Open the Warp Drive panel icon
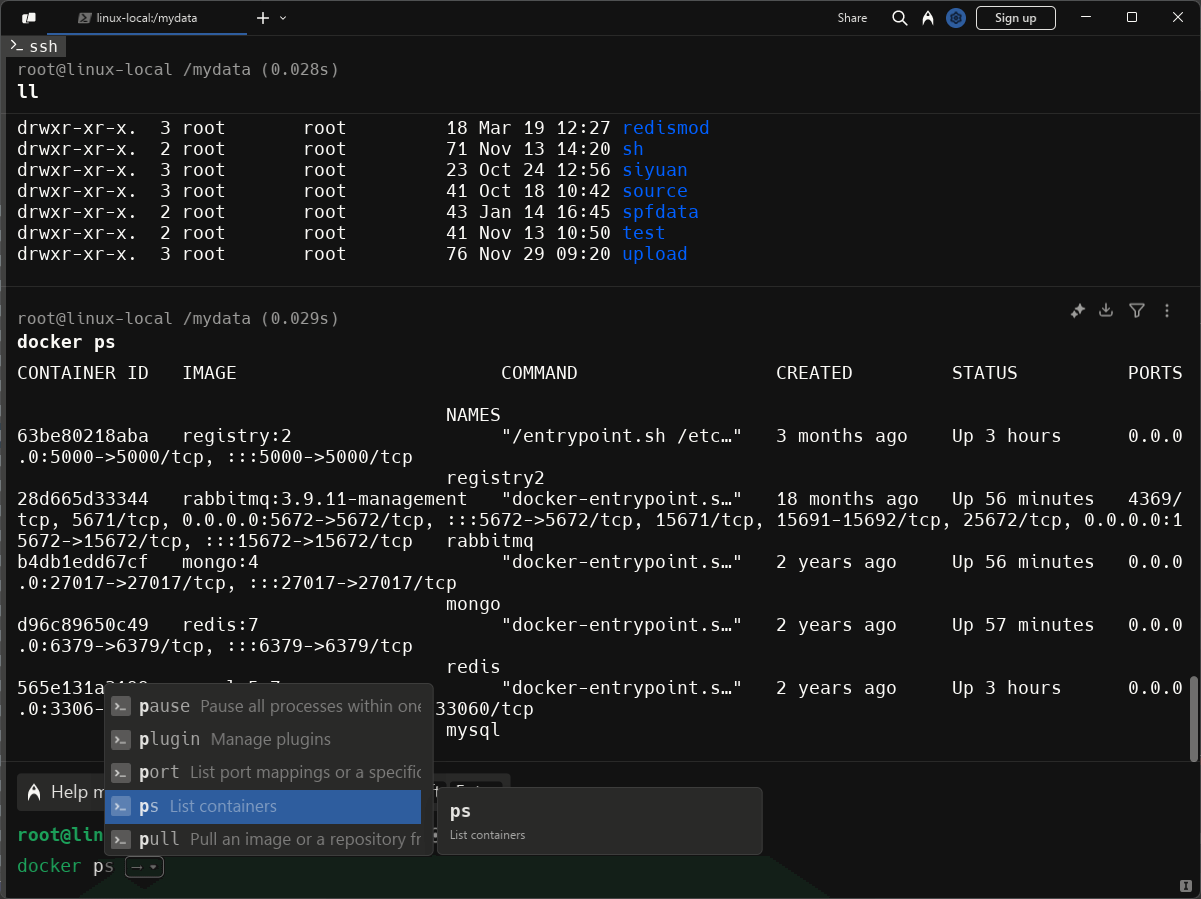This screenshot has width=1201, height=899. pyautogui.click(x=29, y=18)
